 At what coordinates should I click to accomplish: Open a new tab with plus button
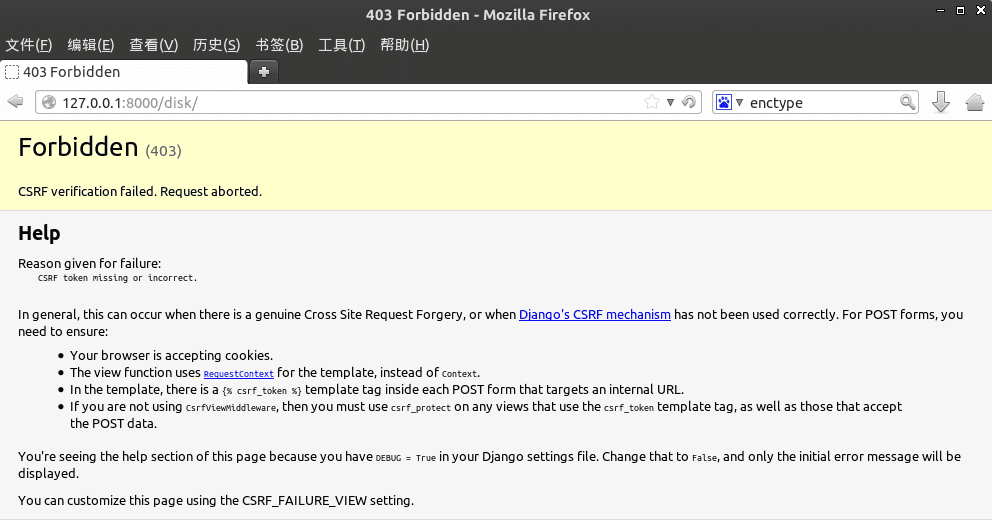coord(264,72)
